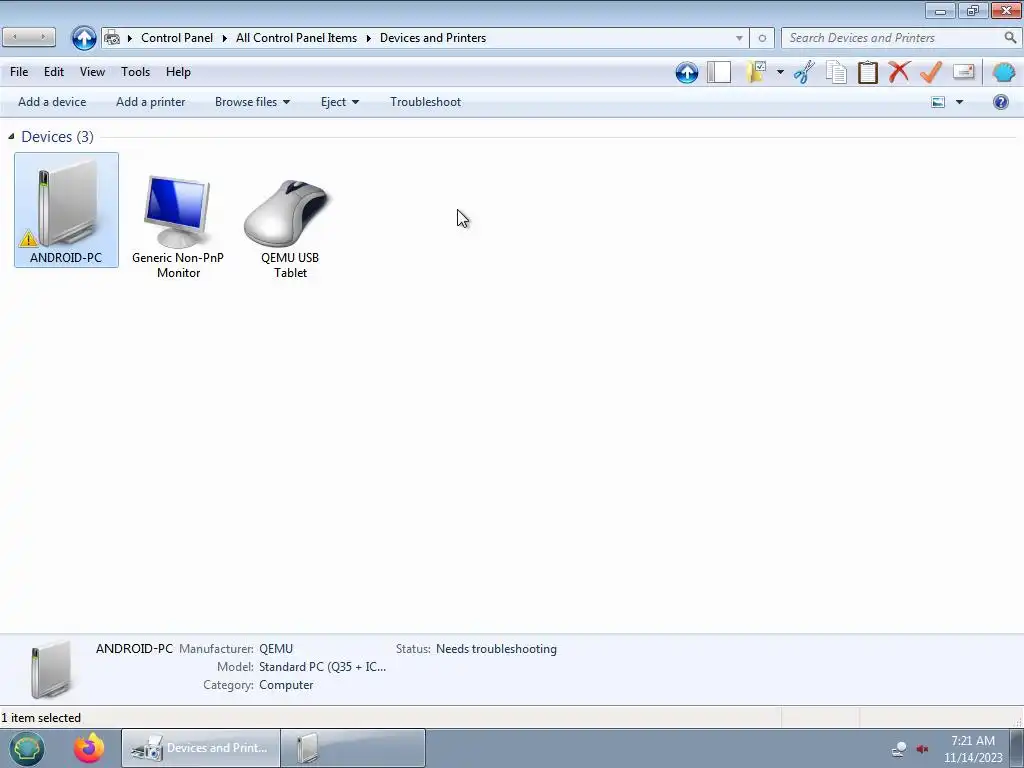
Task: Click the Change your view icon
Action: (938, 102)
